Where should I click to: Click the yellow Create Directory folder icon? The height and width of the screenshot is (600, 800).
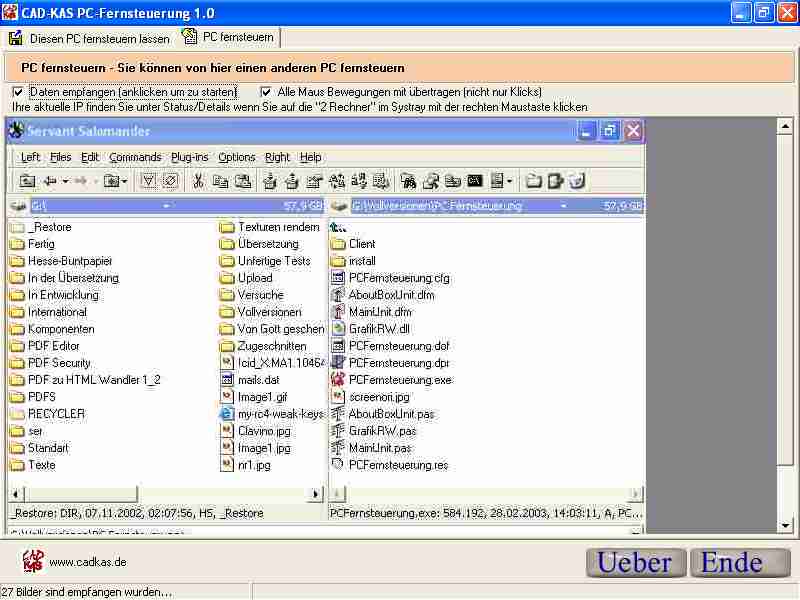[533, 181]
